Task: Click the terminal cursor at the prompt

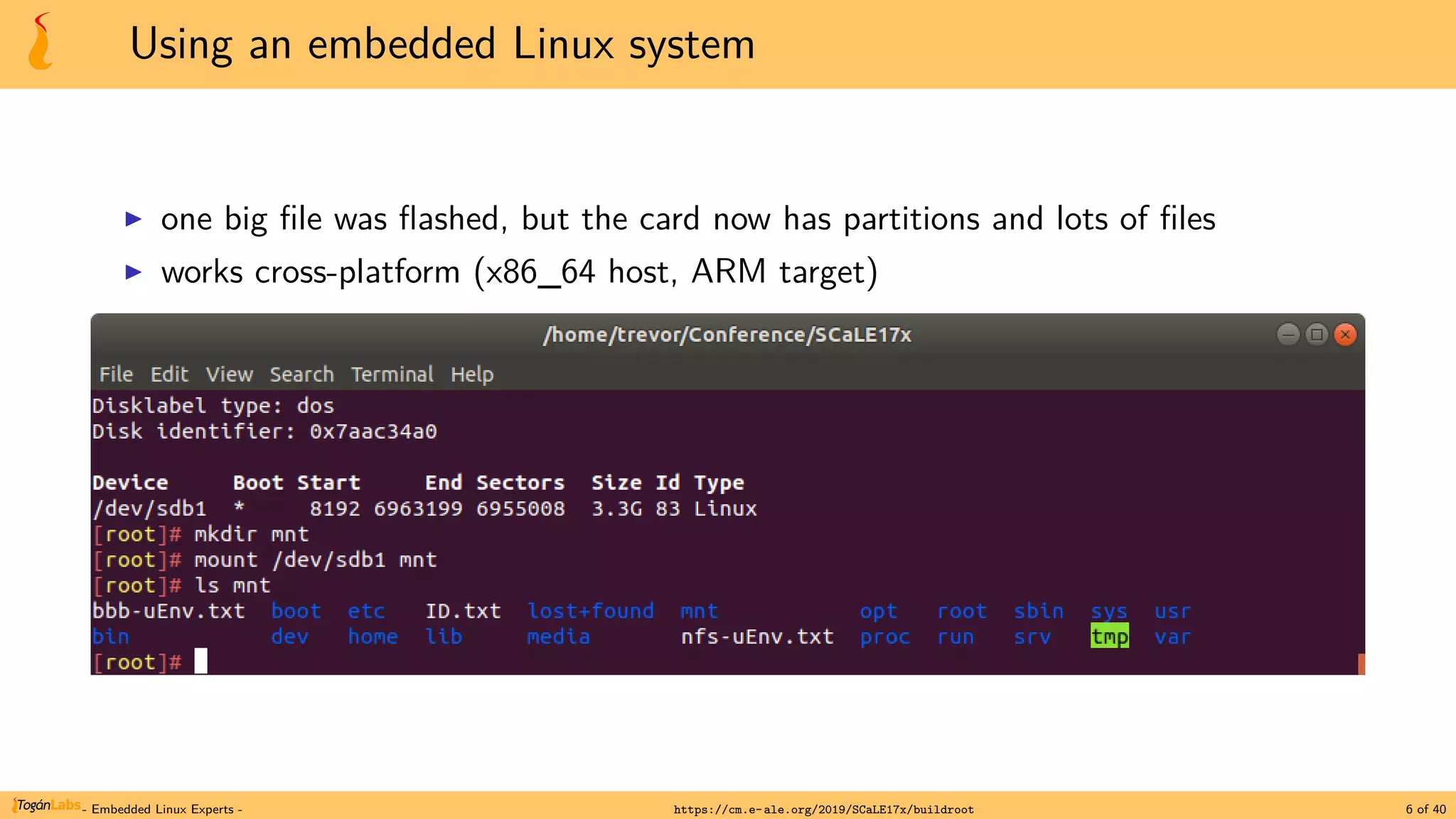Action: click(x=201, y=661)
